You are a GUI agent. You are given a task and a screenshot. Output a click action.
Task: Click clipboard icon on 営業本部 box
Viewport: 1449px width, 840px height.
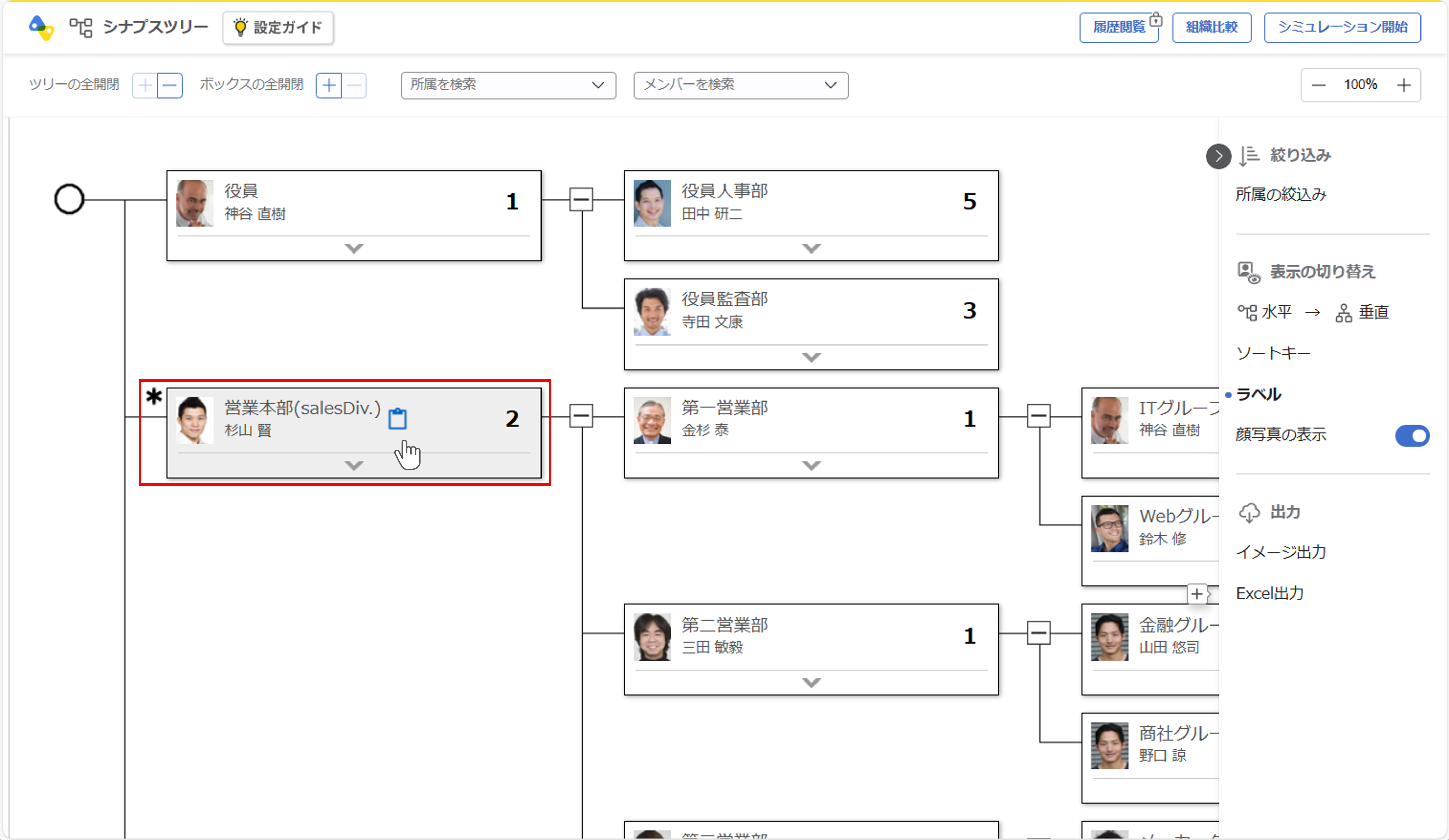397,418
